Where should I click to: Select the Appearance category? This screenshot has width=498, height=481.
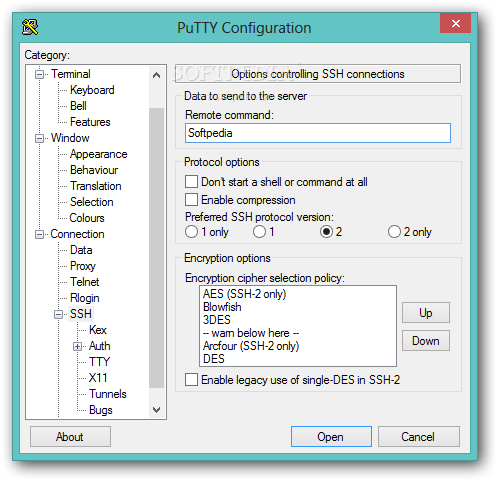coord(99,154)
